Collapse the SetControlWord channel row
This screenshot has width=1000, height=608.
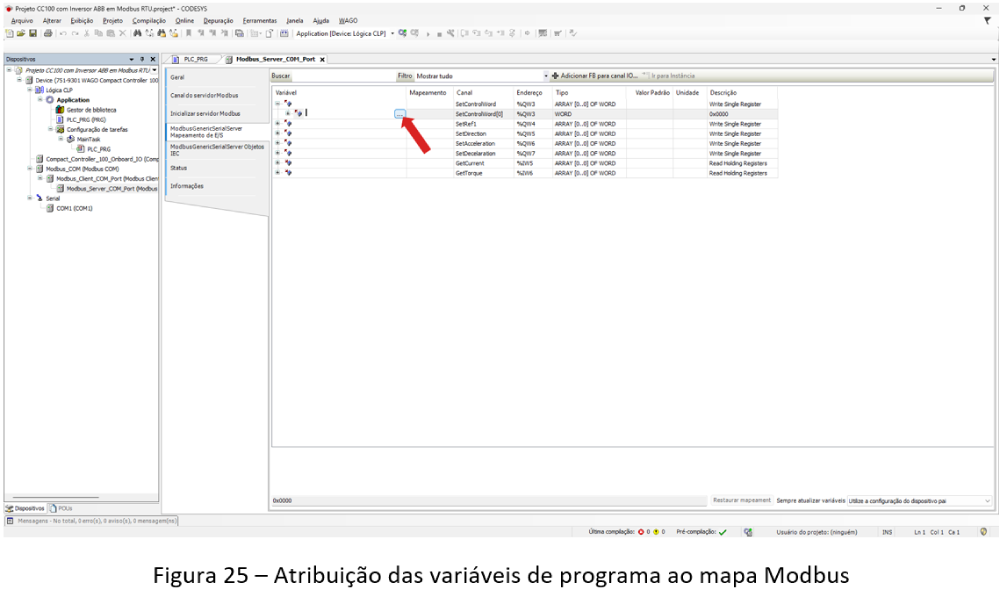coord(277,104)
